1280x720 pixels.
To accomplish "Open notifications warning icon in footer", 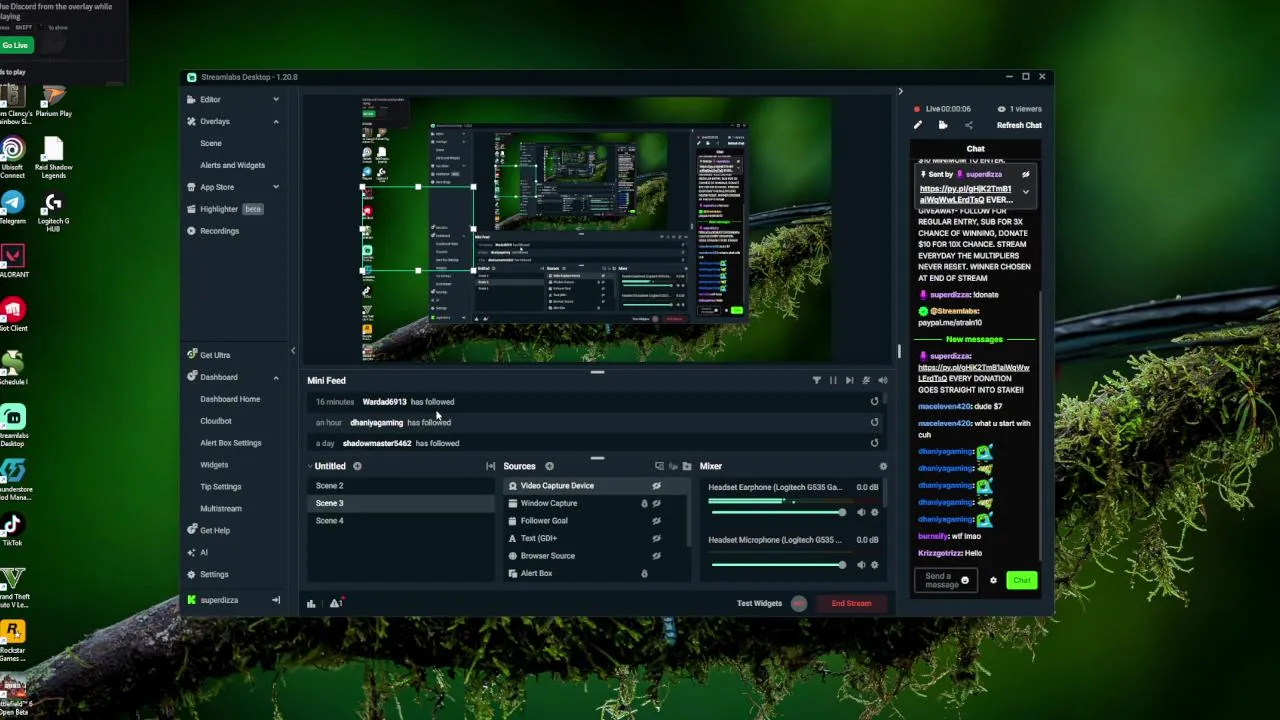I will coord(336,603).
